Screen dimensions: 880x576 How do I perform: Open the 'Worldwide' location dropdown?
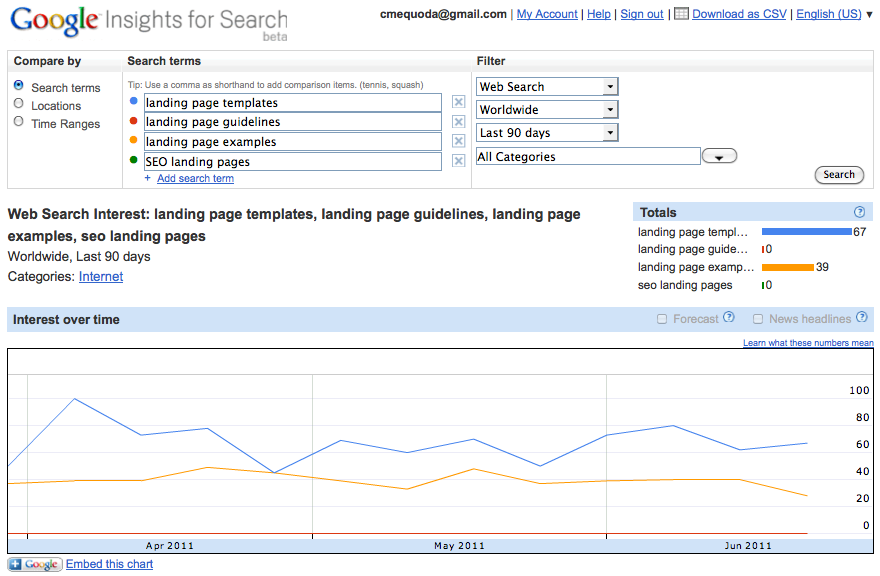547,109
